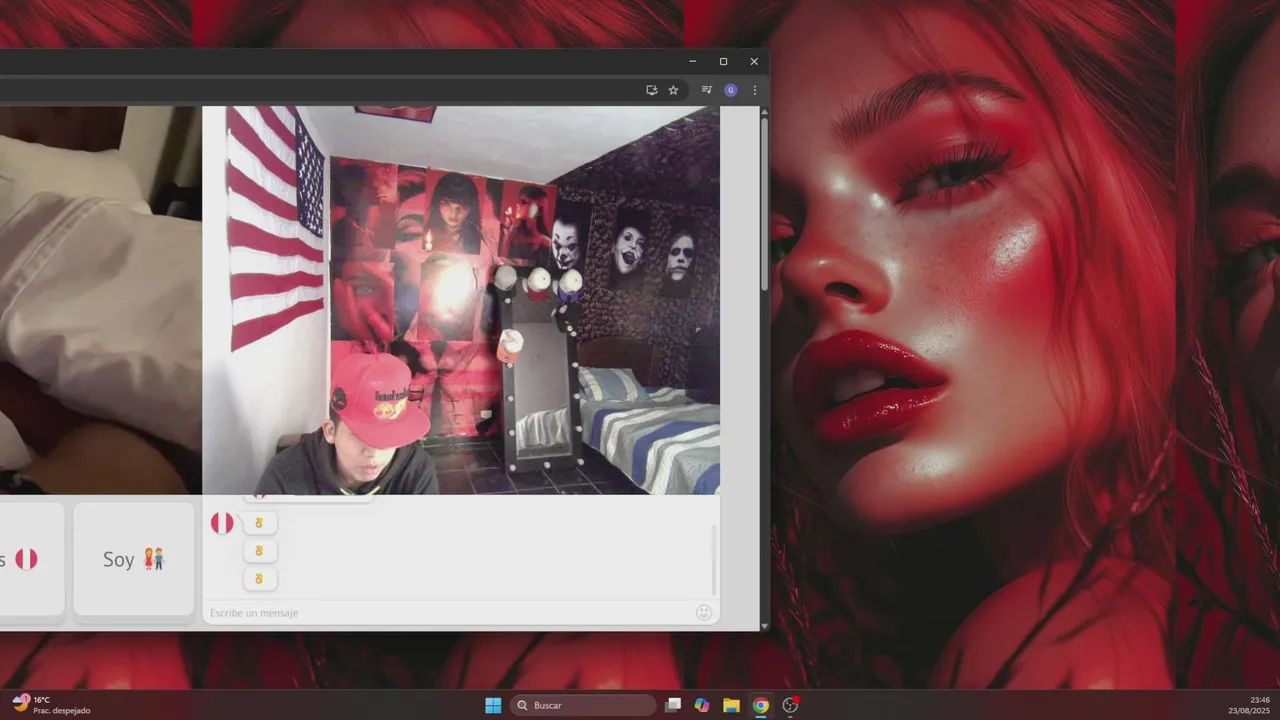The height and width of the screenshot is (720, 1280).
Task: Open Task View from the taskbar
Action: (x=673, y=705)
